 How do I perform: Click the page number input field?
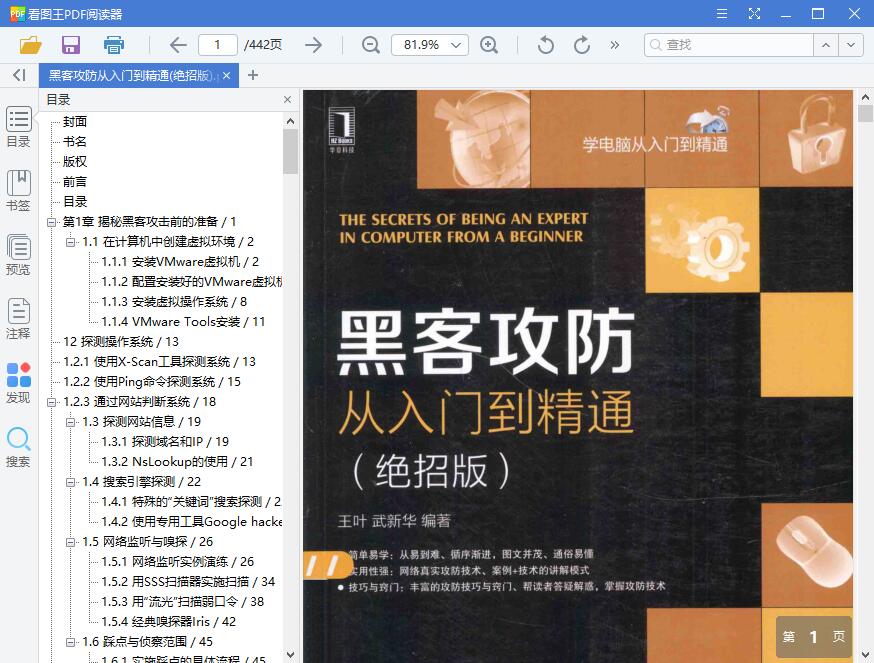tap(217, 45)
